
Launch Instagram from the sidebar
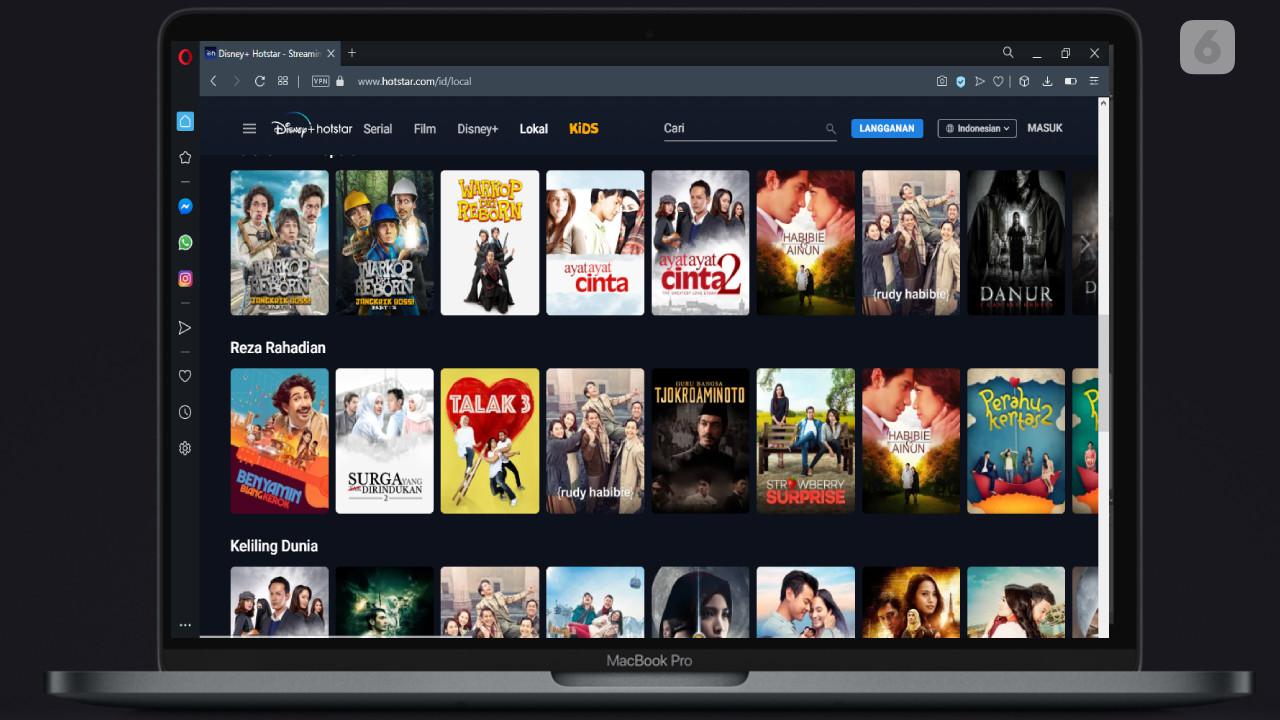click(185, 279)
